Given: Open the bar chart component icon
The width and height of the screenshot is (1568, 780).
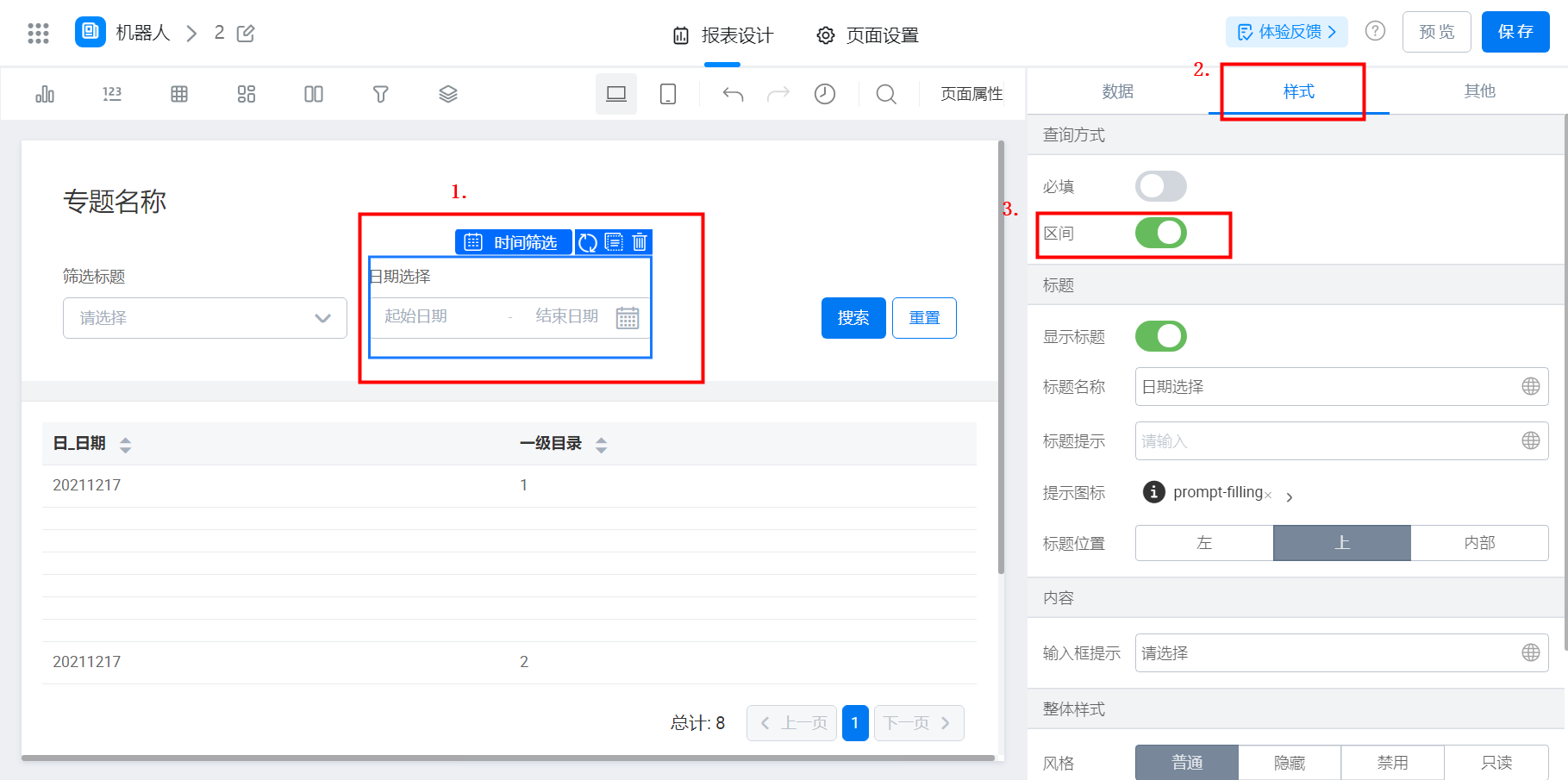Looking at the screenshot, I should pyautogui.click(x=45, y=94).
